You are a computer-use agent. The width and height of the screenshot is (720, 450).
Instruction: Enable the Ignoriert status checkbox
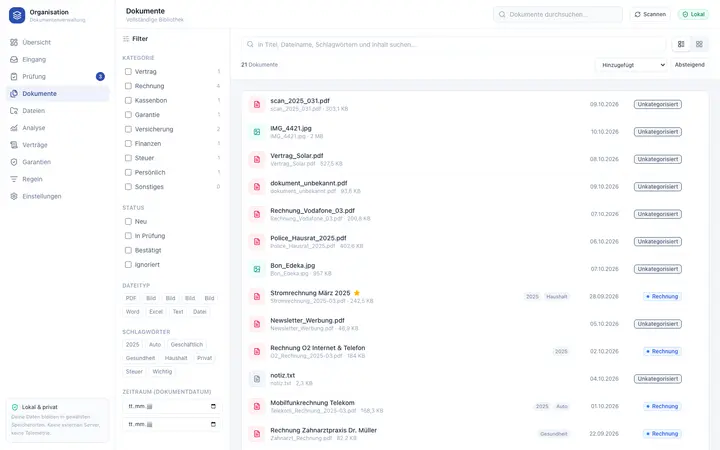tap(128, 264)
